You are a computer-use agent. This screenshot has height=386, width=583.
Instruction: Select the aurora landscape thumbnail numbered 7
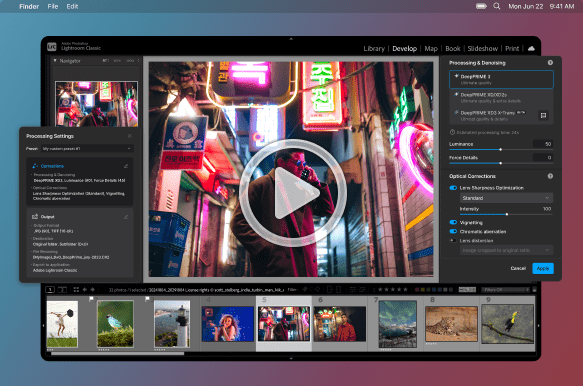[x=397, y=324]
